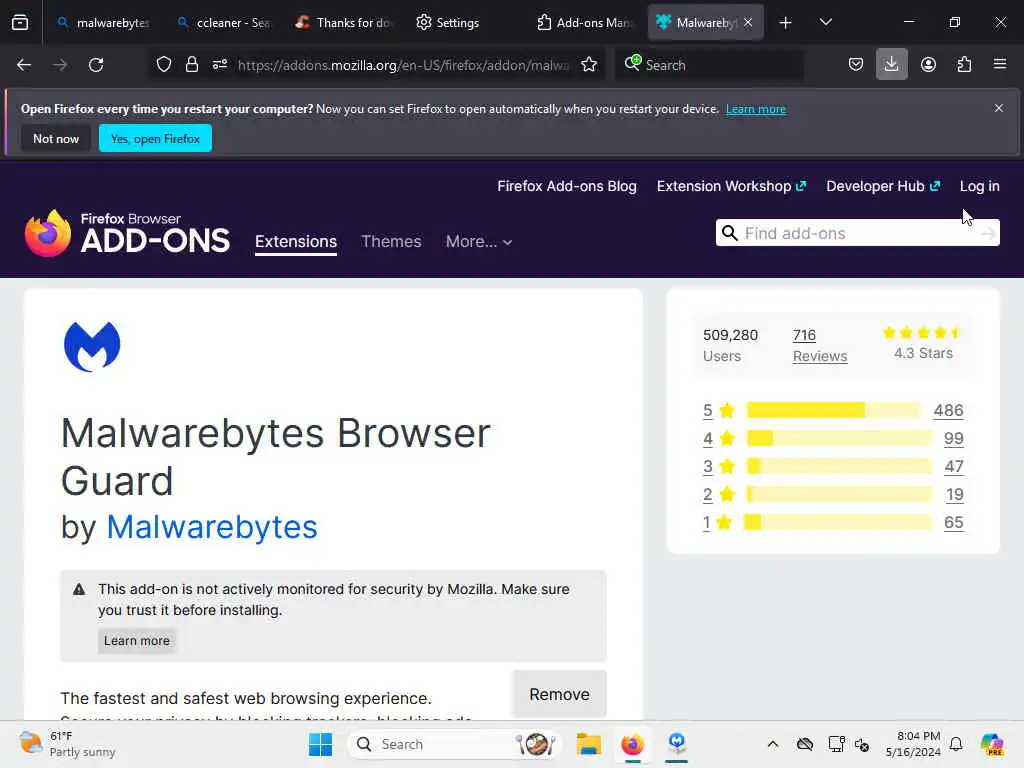
Task: Open the Firefox application menu
Action: click(1000, 65)
